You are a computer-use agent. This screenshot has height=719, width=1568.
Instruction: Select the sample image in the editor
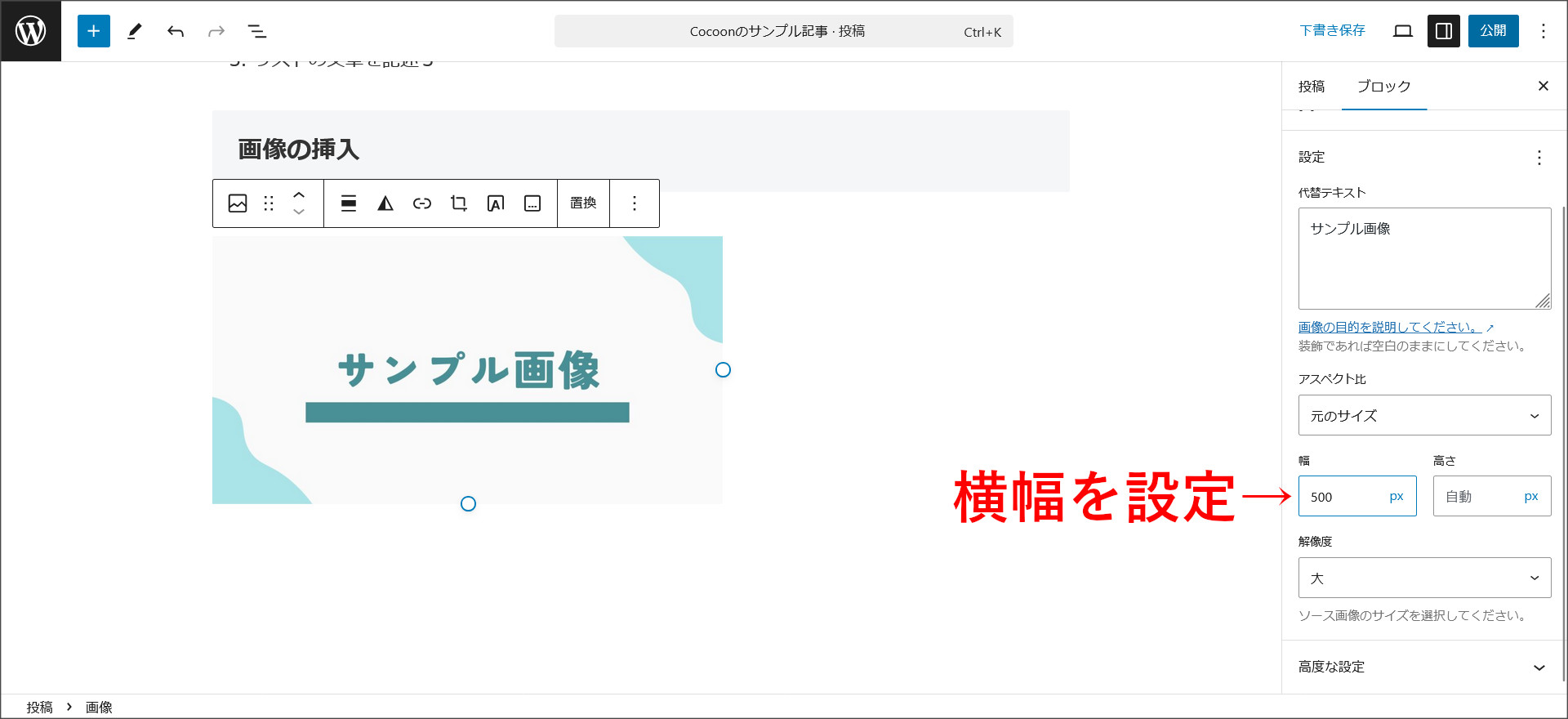click(x=467, y=370)
